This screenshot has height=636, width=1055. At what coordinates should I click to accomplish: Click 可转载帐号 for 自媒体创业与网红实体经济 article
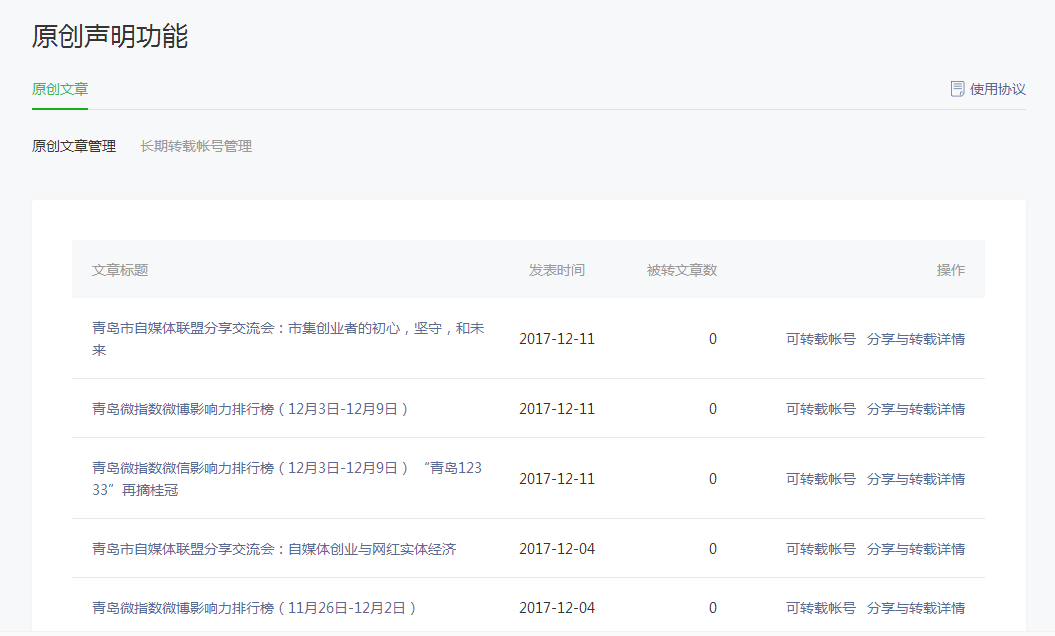tap(820, 549)
